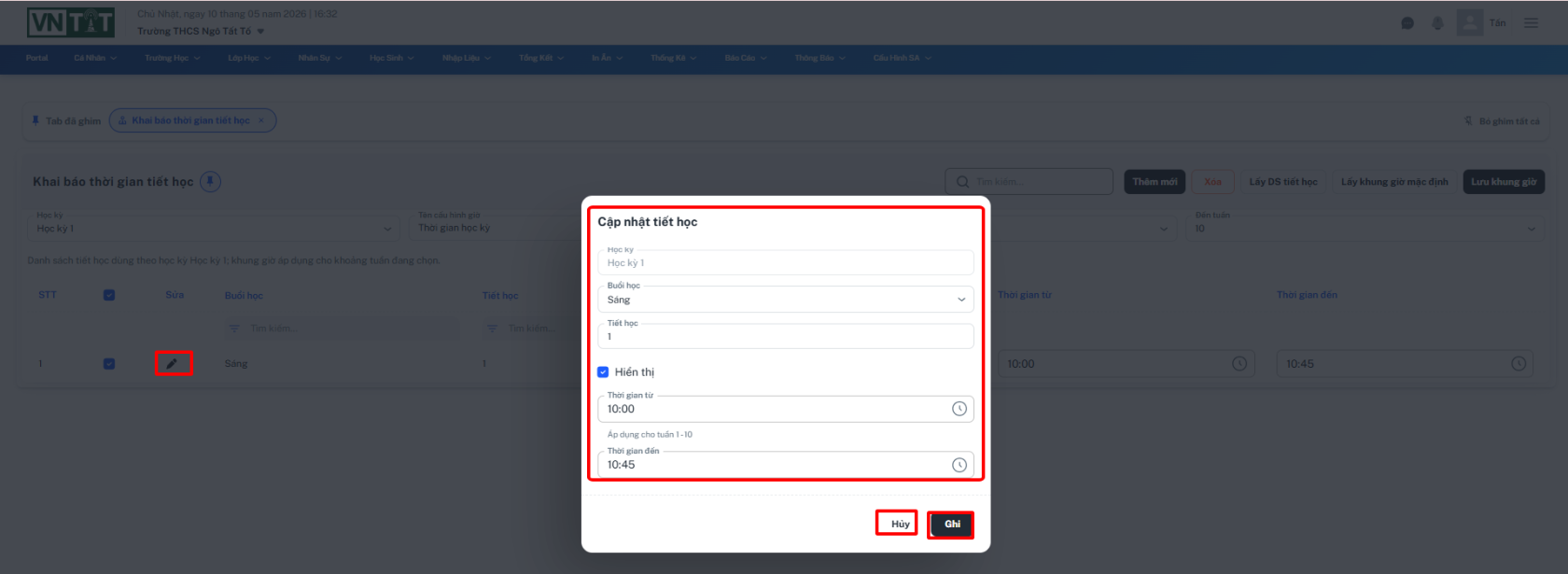Screen dimensions: 1568x574
Task: Click Lấy khung giờ mặc định button
Action: (x=1394, y=182)
